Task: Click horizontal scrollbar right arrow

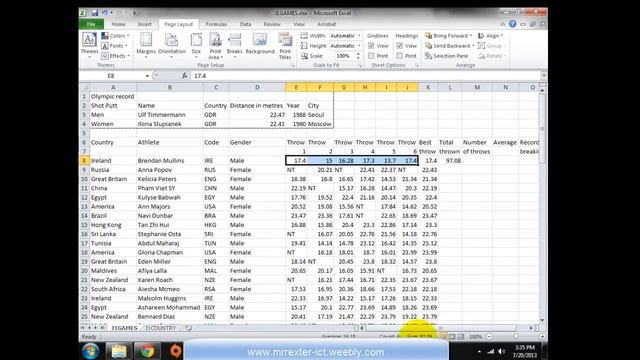Action: tap(531, 328)
